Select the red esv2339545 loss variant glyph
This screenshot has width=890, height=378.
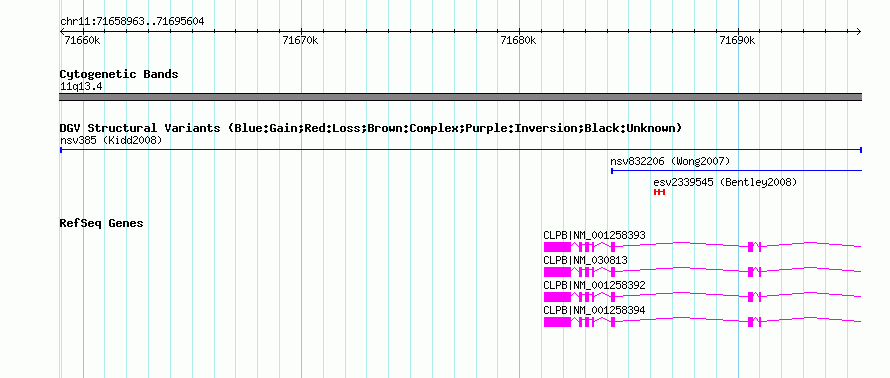coord(659,192)
